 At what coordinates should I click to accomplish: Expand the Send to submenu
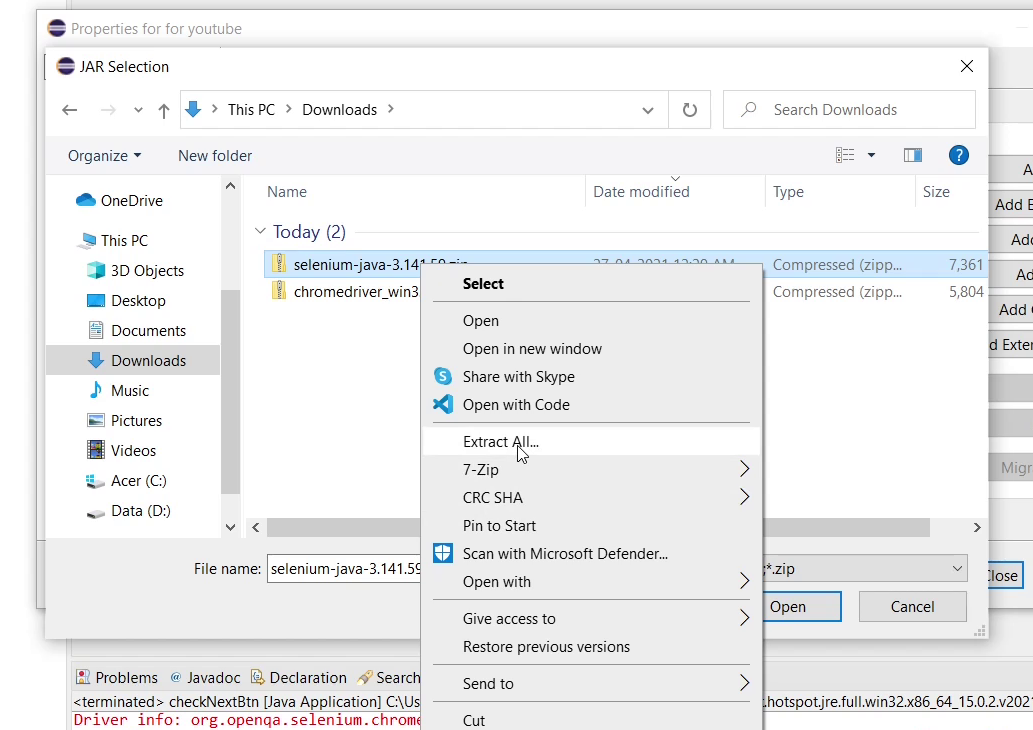(x=744, y=683)
